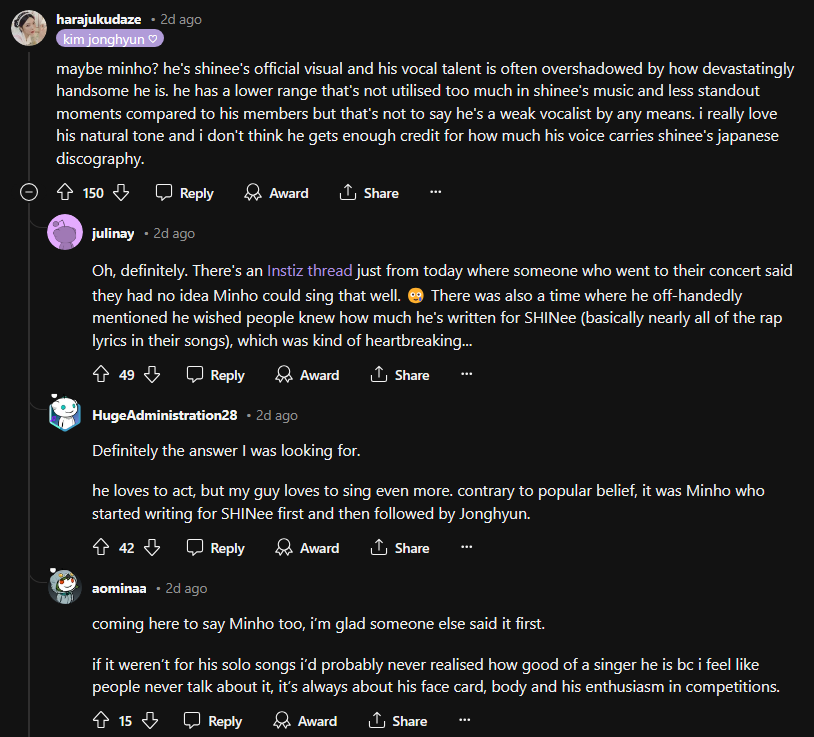Upvote HugeAdministration28's comment
814x737 pixels.
point(100,548)
